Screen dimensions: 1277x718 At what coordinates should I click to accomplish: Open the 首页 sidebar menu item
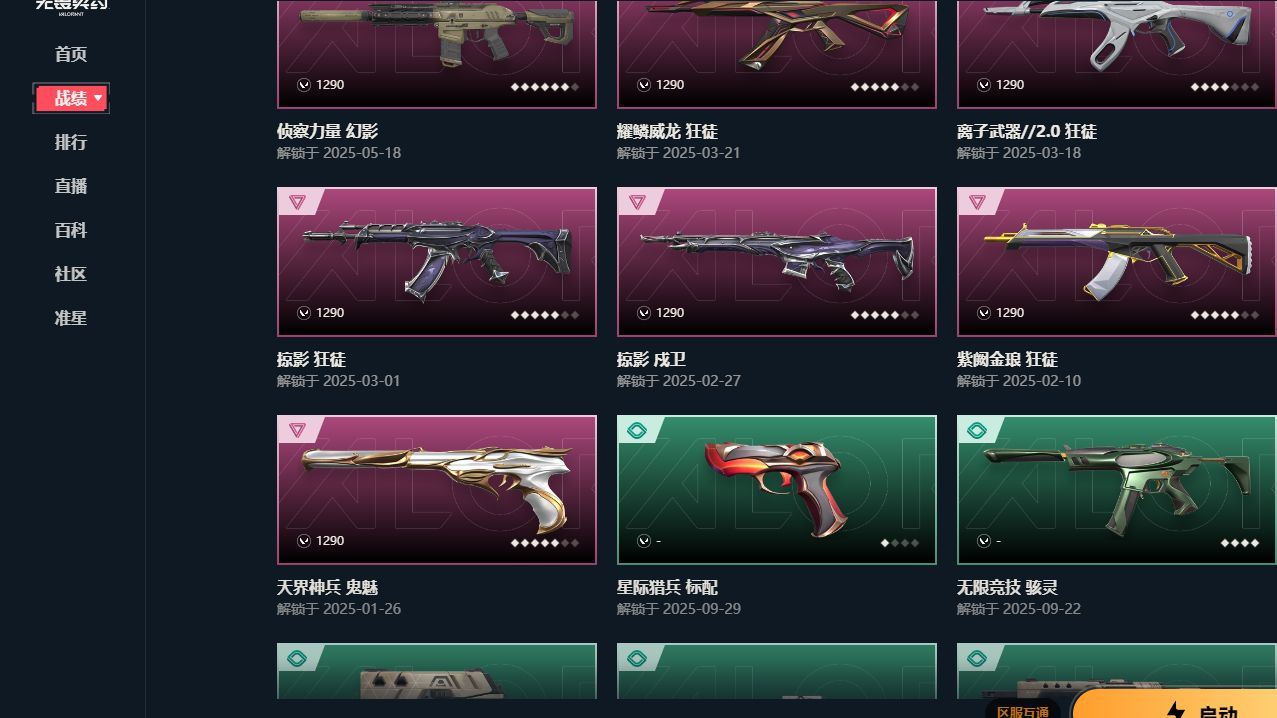click(71, 54)
